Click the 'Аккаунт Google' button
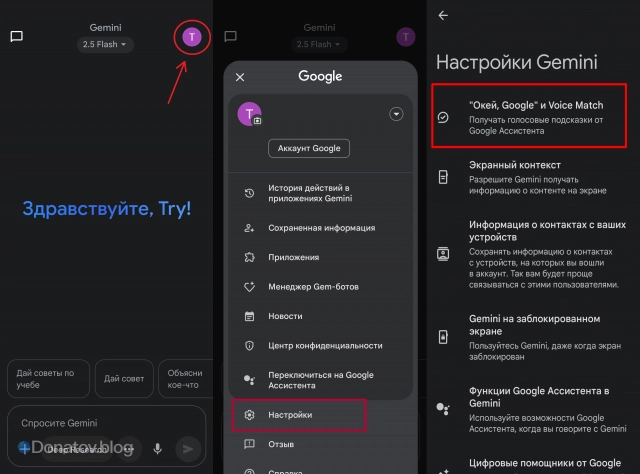This screenshot has width=640, height=474. coord(309,148)
